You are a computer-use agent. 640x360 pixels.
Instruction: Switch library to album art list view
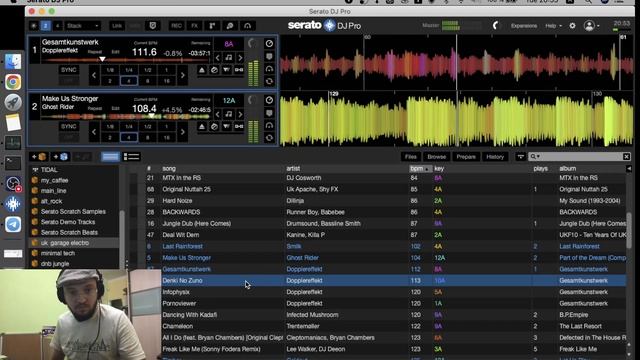pyautogui.click(x=131, y=157)
